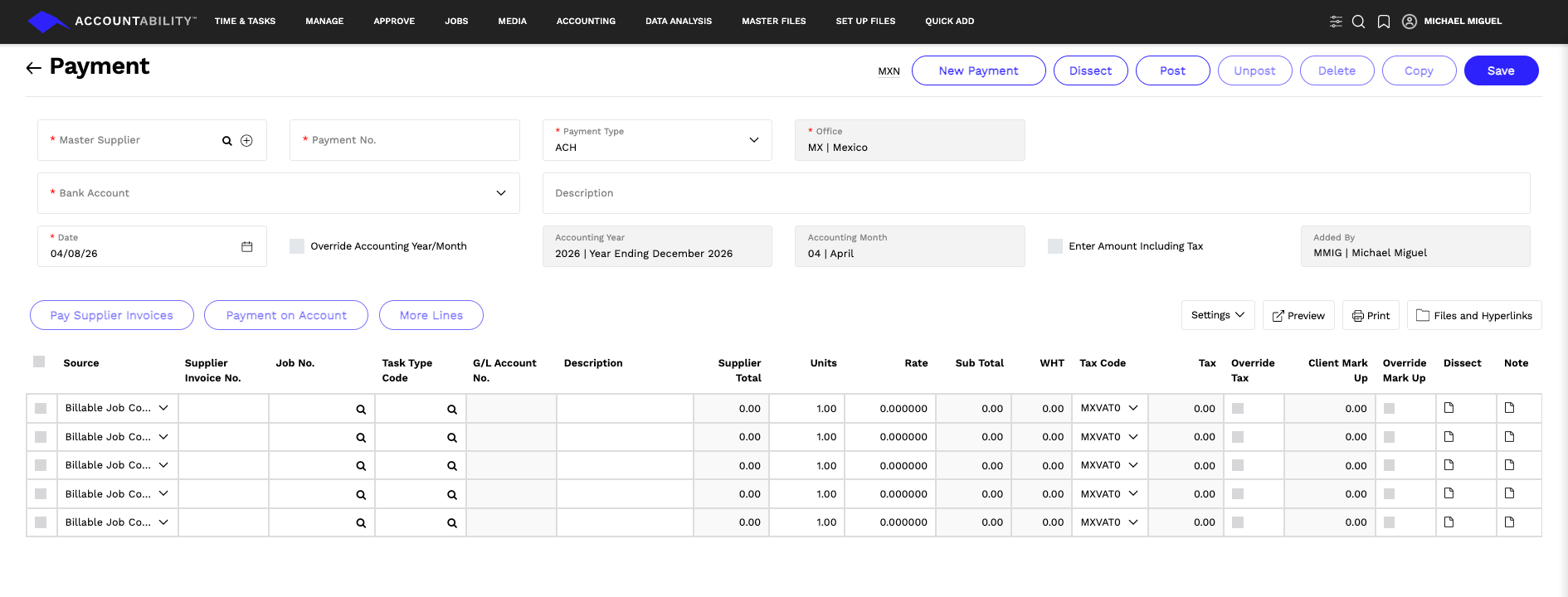Open the Master Files menu
Viewport: 1568px width, 597px height.
point(773,22)
